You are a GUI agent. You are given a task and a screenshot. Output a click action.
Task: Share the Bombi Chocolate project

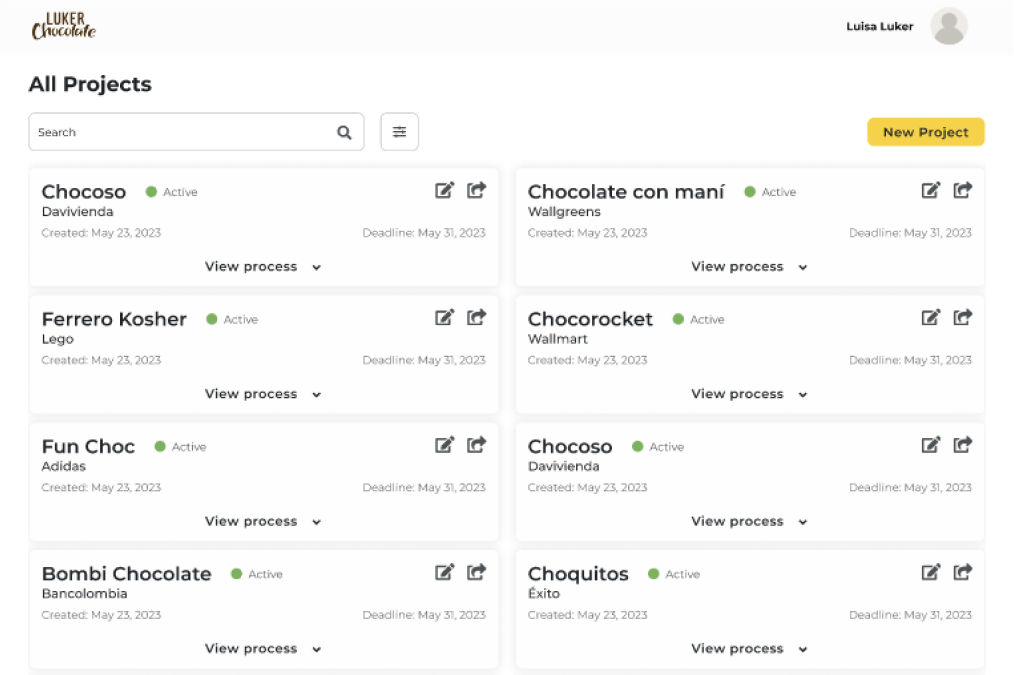pyautogui.click(x=477, y=572)
